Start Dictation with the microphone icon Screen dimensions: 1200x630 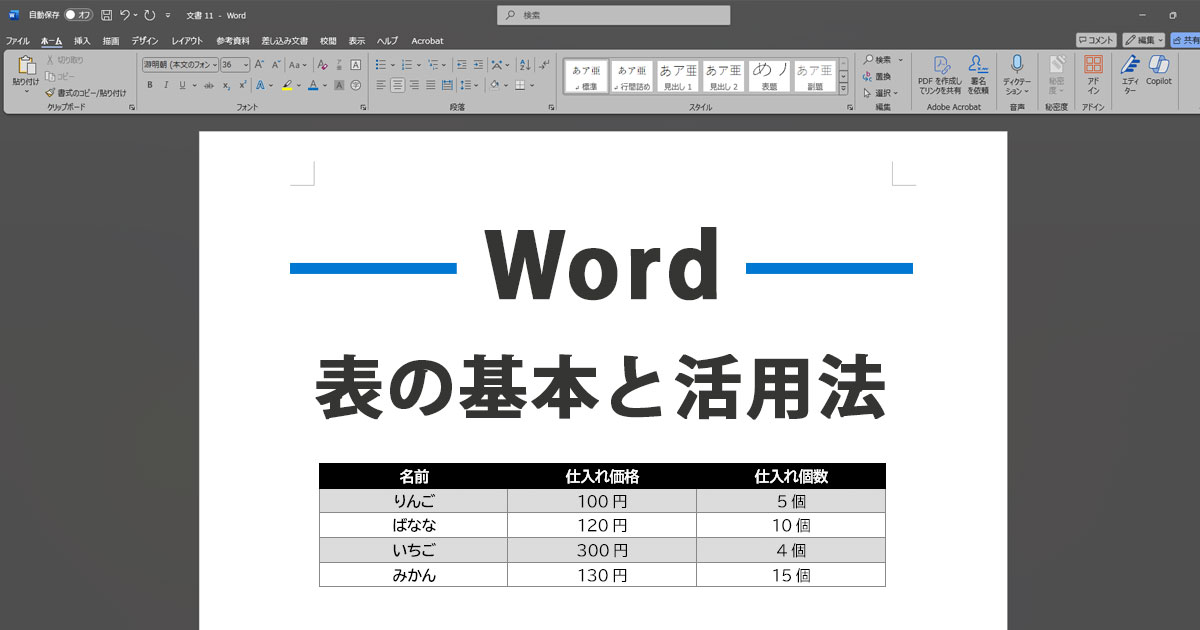pyautogui.click(x=1017, y=70)
